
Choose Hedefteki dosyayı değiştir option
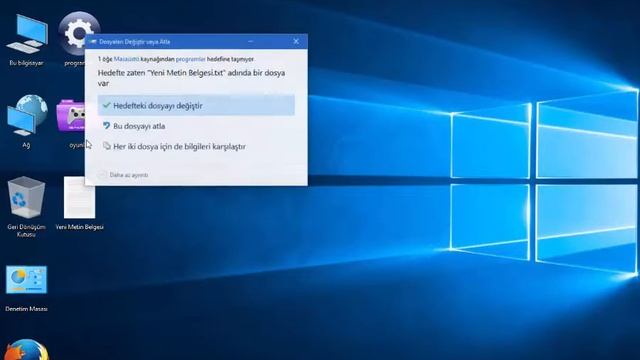[196, 105]
